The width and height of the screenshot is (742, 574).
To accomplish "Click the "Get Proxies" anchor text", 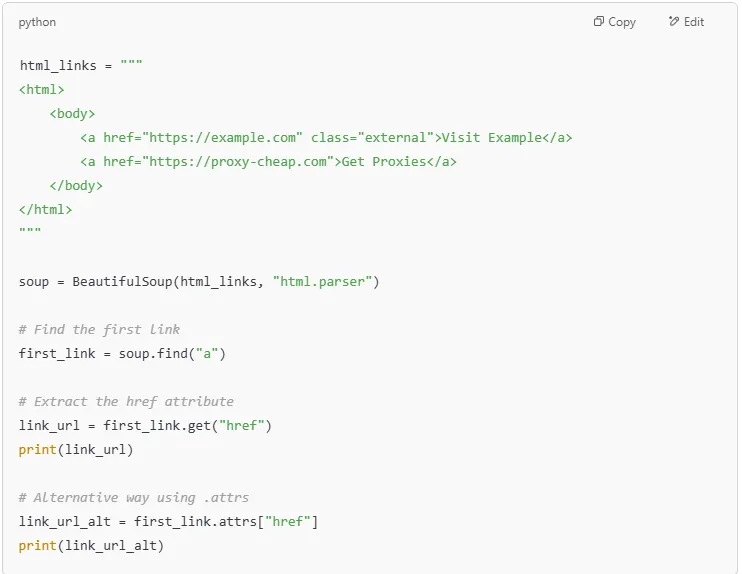I will click(x=385, y=162).
